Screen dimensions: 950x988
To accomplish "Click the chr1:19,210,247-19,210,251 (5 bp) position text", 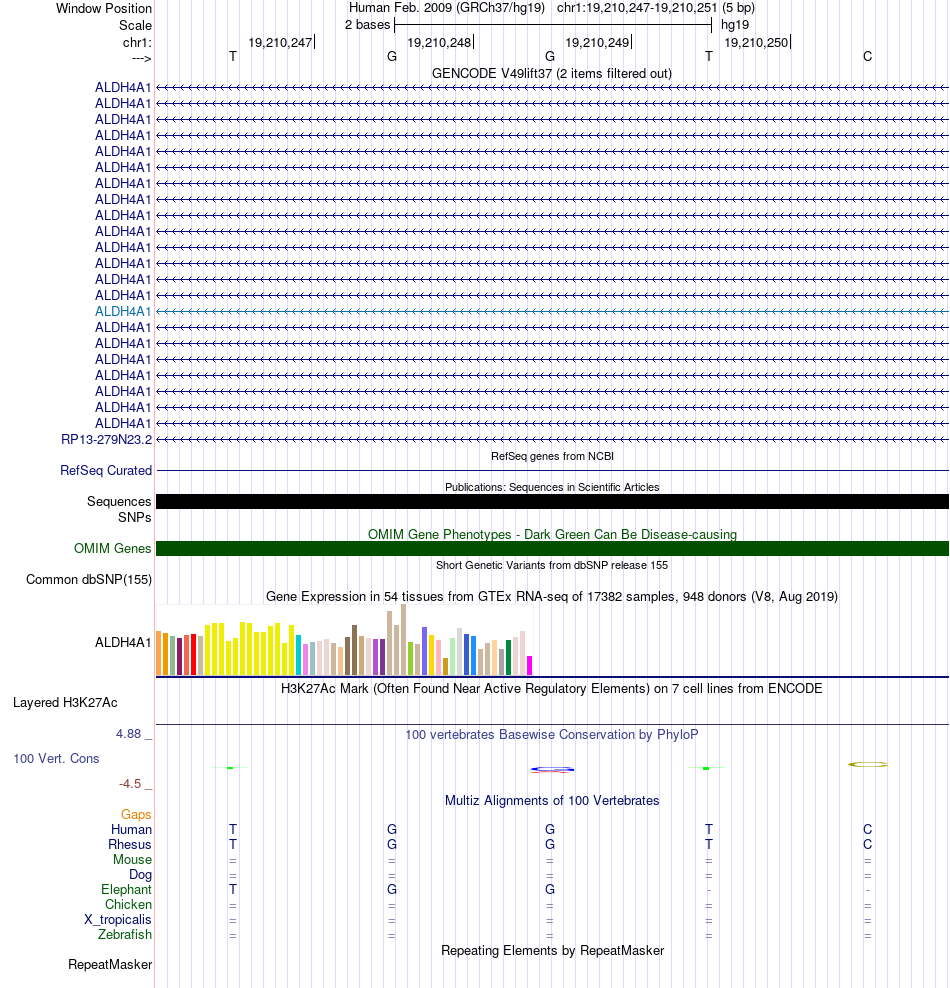I will tap(656, 8).
